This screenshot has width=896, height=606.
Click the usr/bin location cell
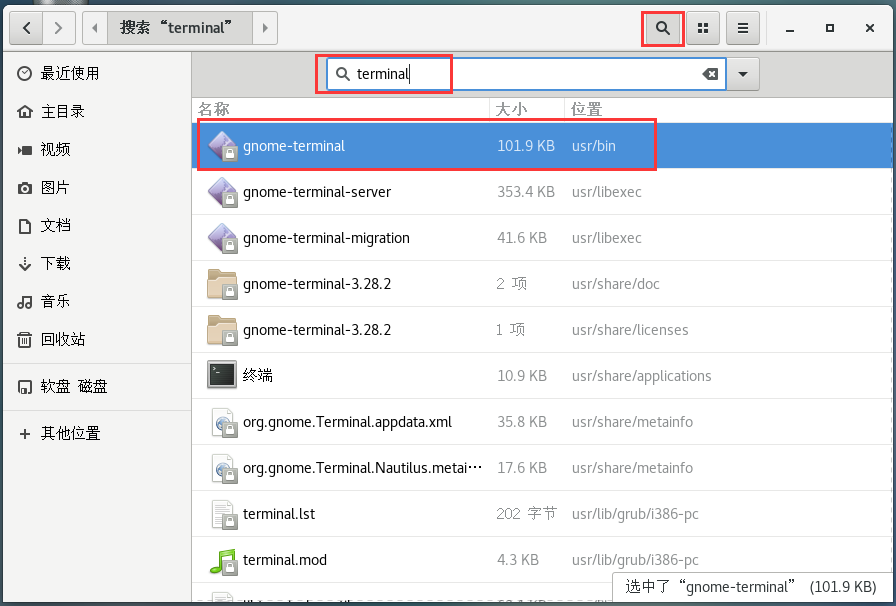pyautogui.click(x=594, y=146)
